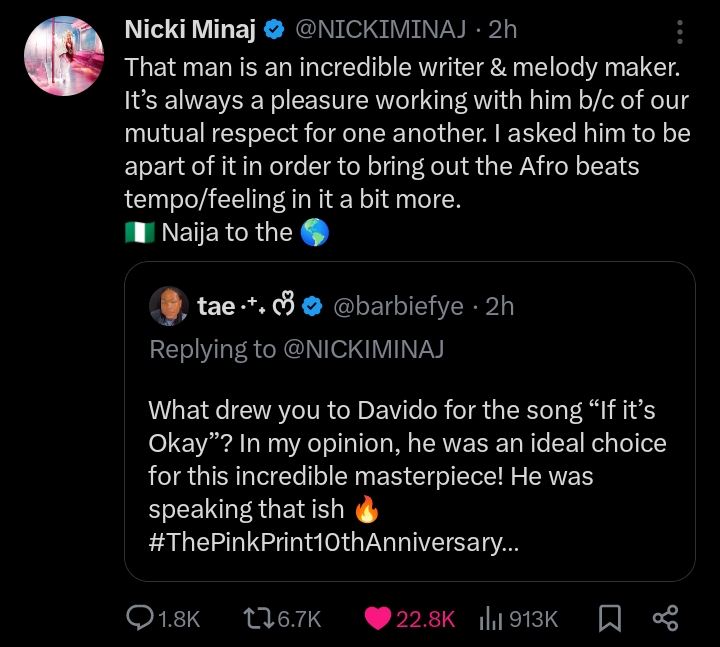
Task: Click the reply speech bubble icon
Action: coord(140,618)
